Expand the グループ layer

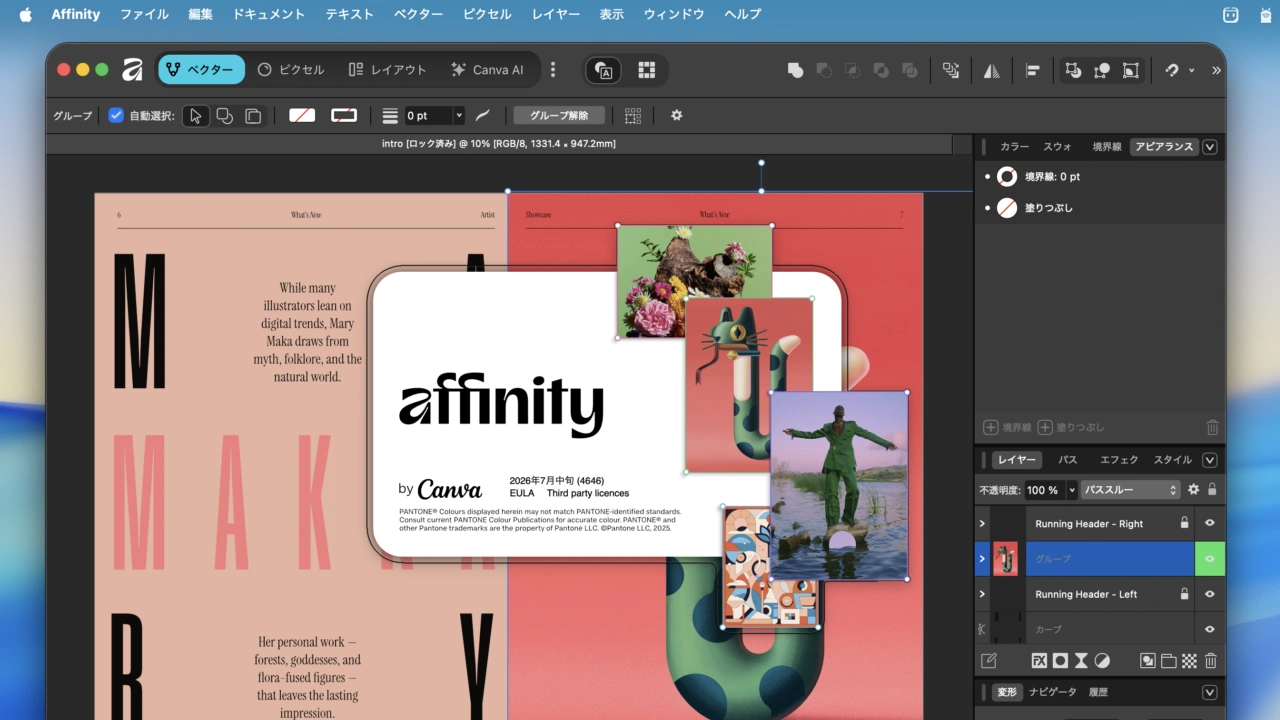tap(982, 559)
